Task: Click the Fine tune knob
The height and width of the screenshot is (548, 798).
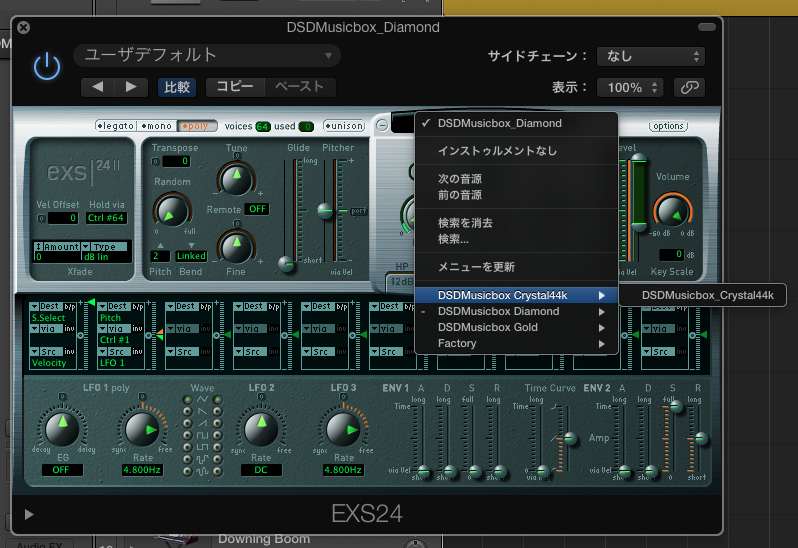Action: pos(236,247)
